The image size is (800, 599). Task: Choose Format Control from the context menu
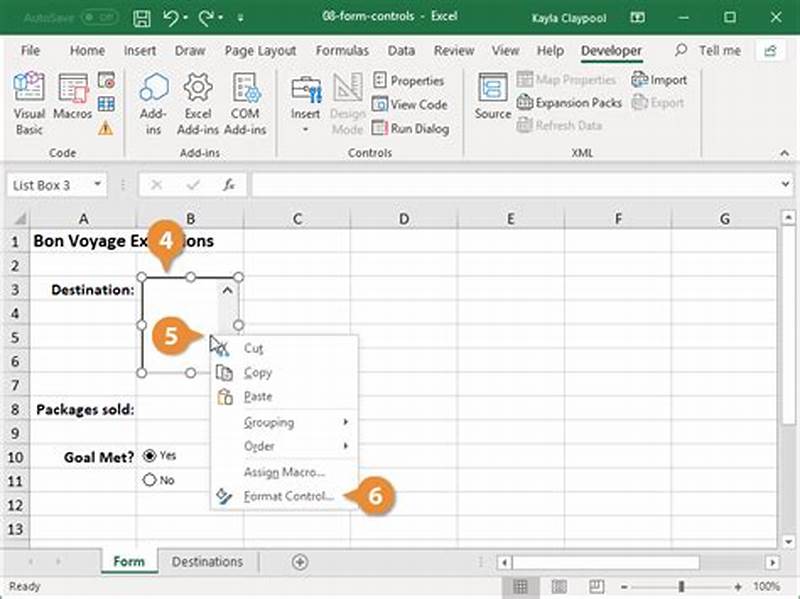point(286,496)
